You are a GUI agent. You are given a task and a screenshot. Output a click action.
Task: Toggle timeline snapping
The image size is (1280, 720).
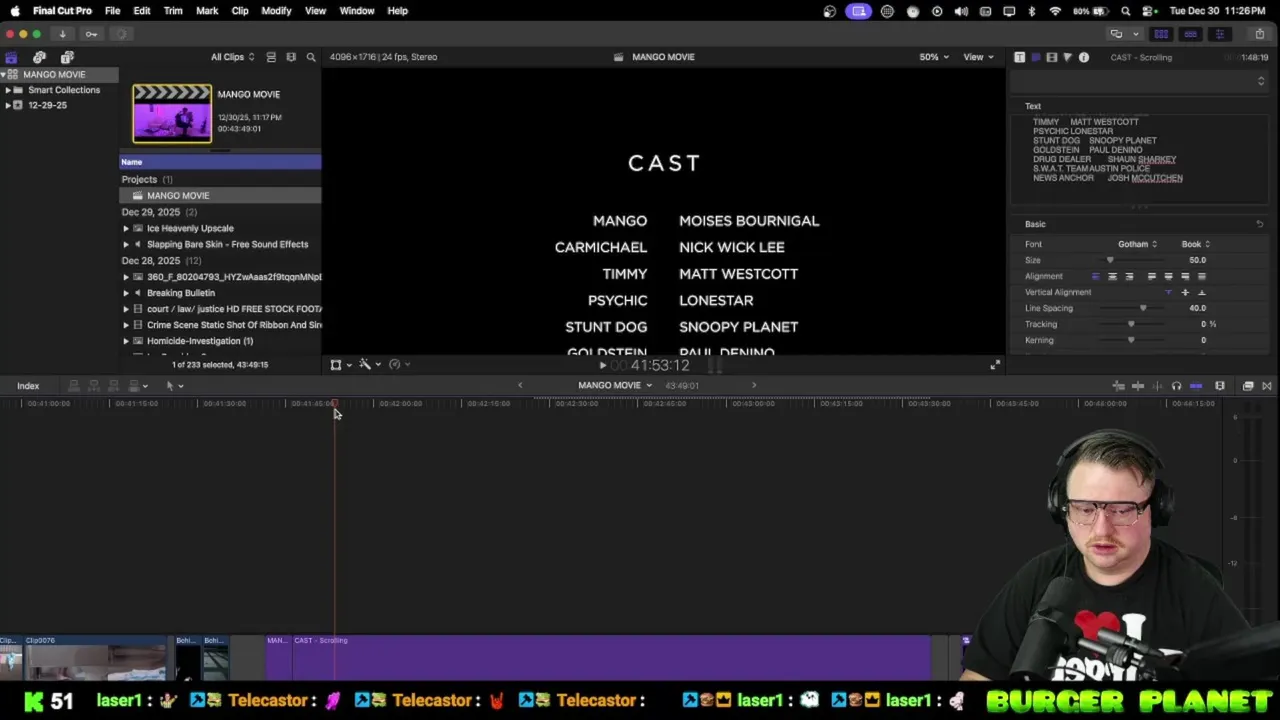(1196, 386)
